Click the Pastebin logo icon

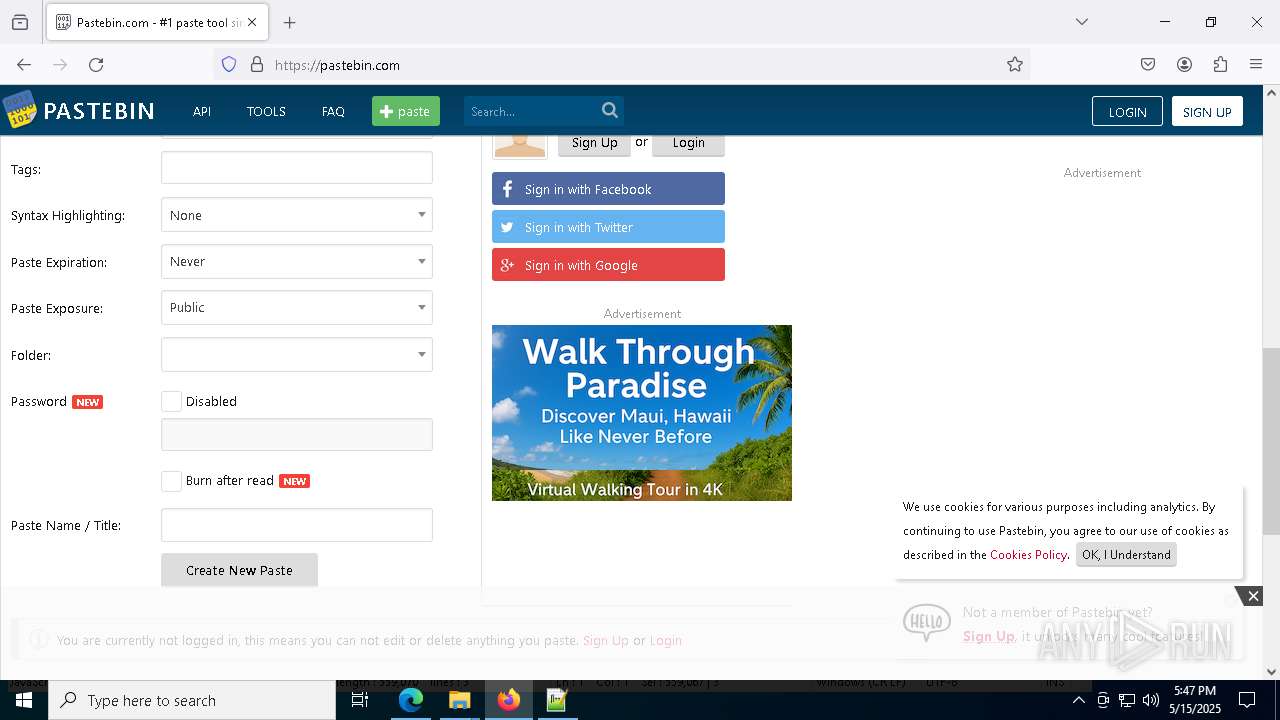(x=19, y=110)
